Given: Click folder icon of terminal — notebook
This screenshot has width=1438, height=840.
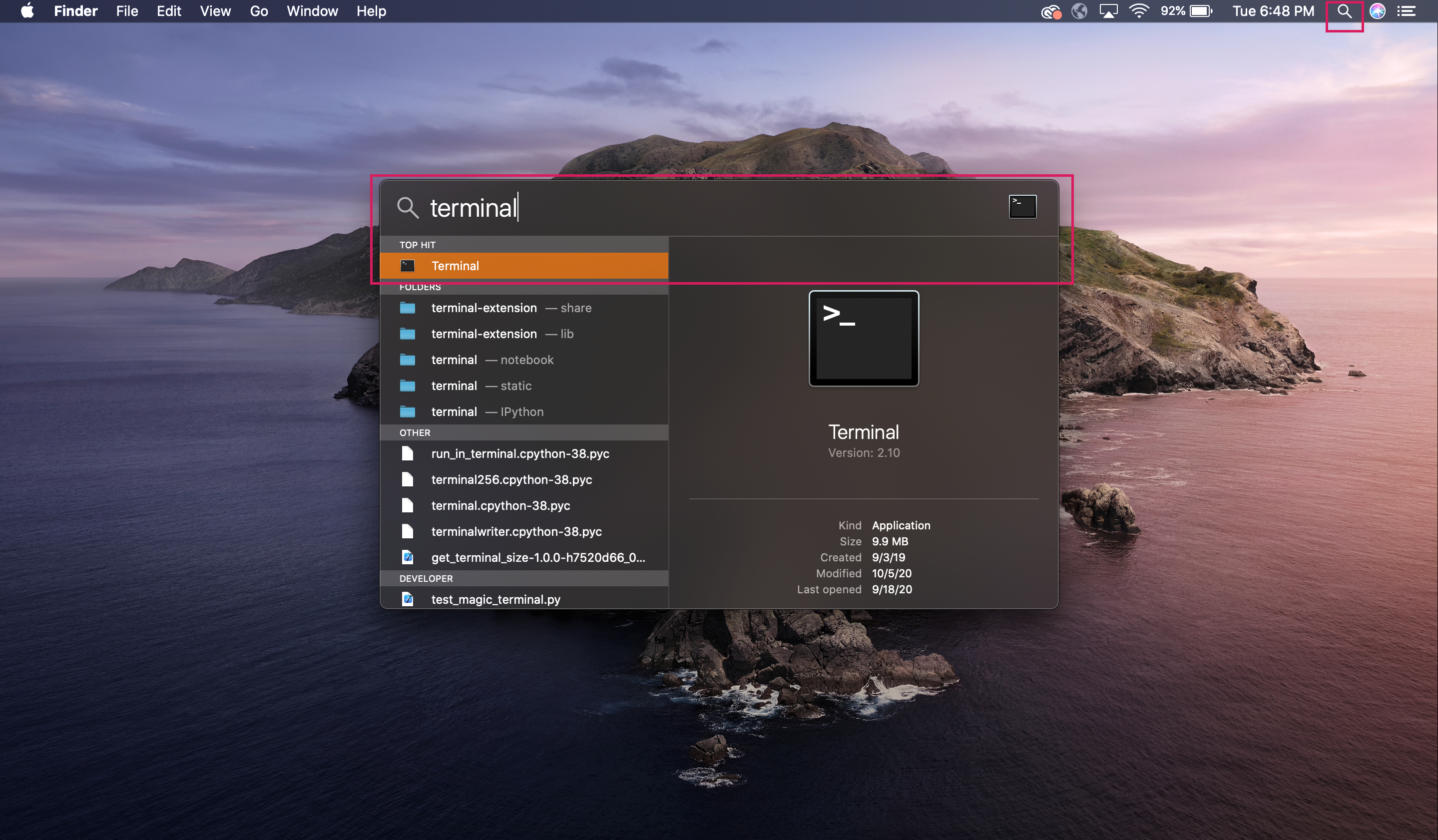Looking at the screenshot, I should [408, 360].
